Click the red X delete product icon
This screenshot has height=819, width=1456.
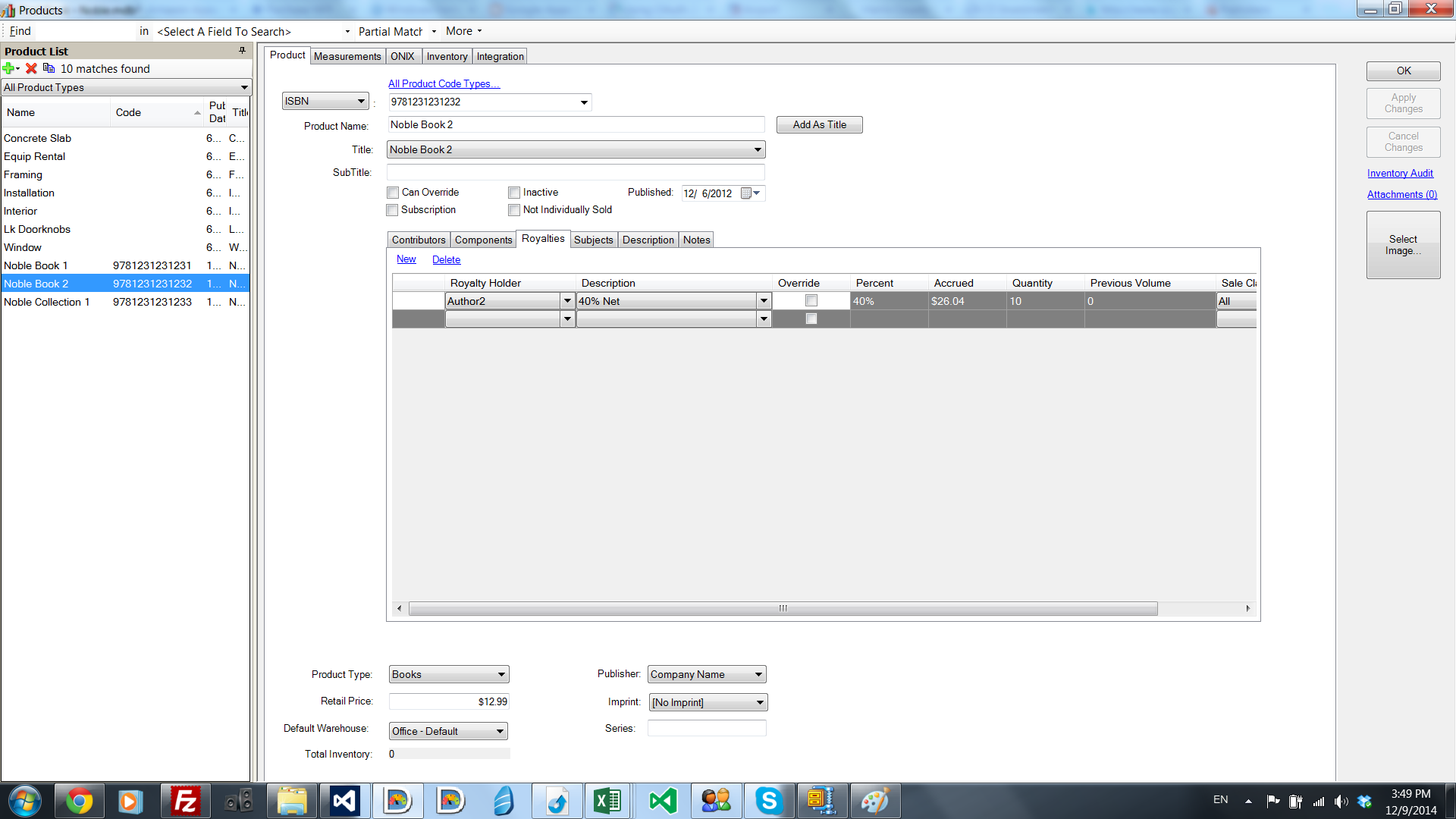(31, 68)
